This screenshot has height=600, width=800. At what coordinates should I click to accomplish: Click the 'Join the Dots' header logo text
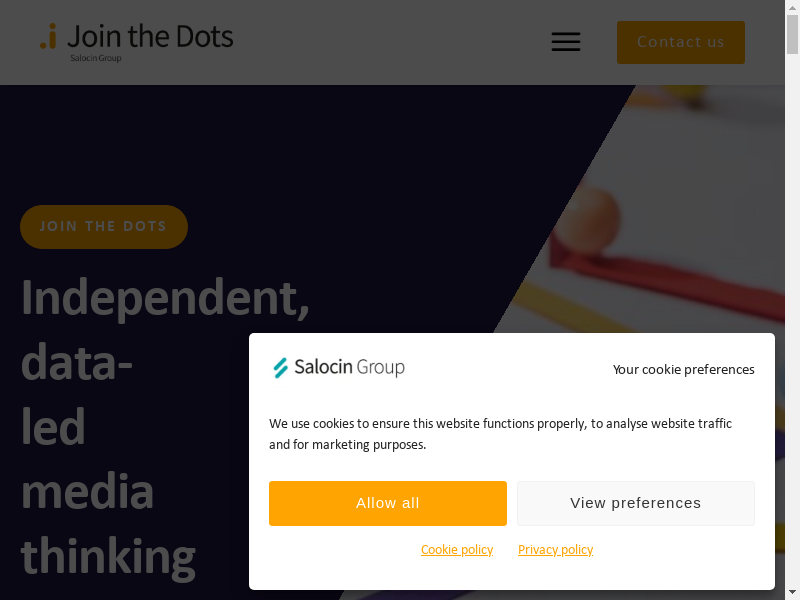150,37
